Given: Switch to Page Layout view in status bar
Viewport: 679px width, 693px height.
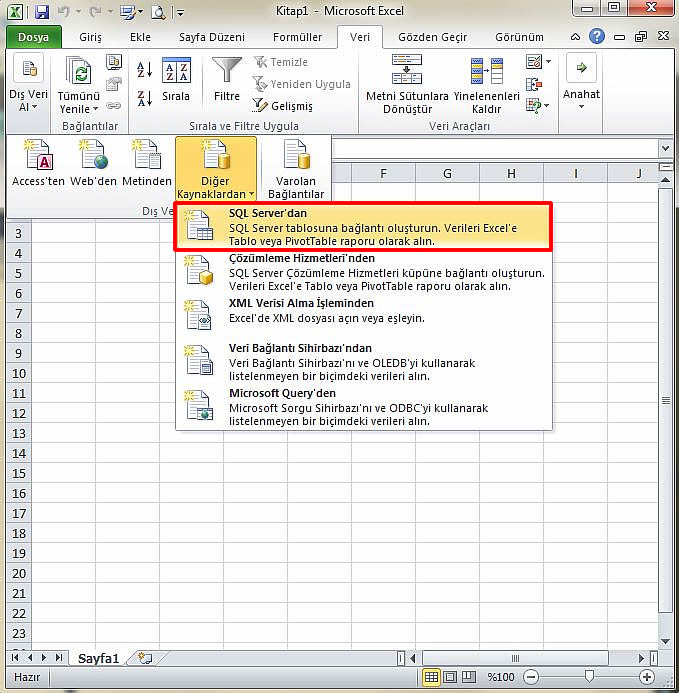Looking at the screenshot, I should 450,677.
